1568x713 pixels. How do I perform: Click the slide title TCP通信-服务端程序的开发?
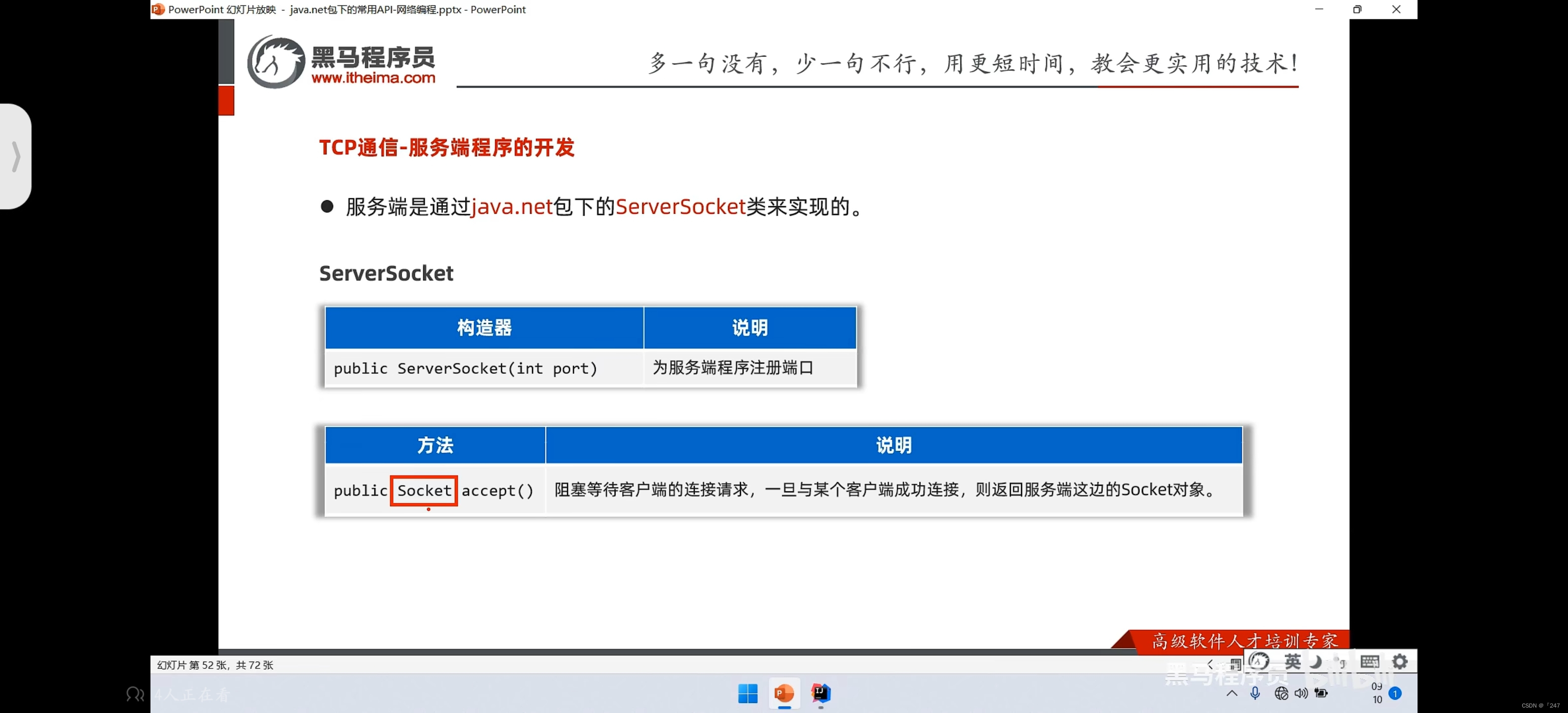[447, 148]
